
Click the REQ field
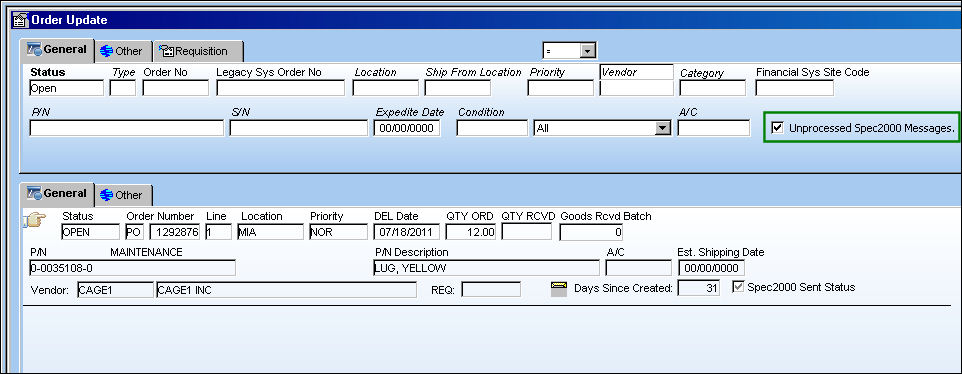(491, 290)
